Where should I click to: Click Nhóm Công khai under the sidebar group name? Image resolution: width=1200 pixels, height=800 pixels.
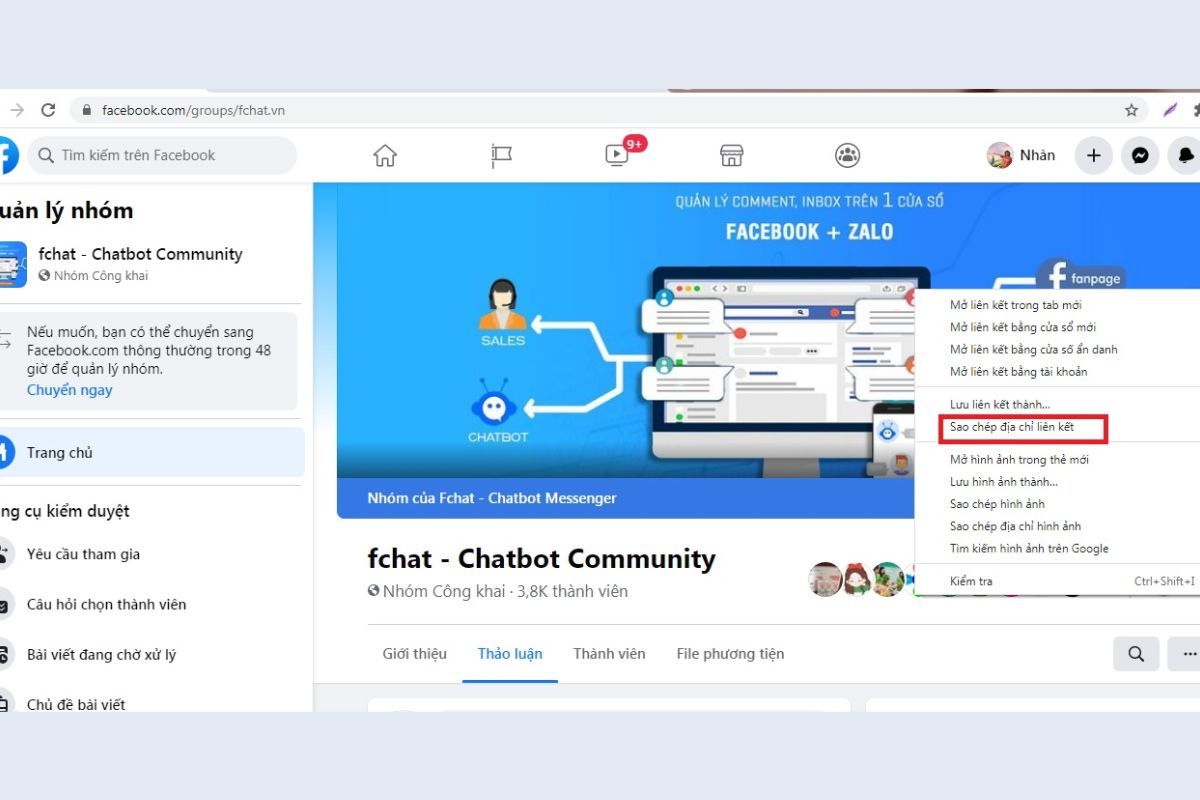pos(101,276)
